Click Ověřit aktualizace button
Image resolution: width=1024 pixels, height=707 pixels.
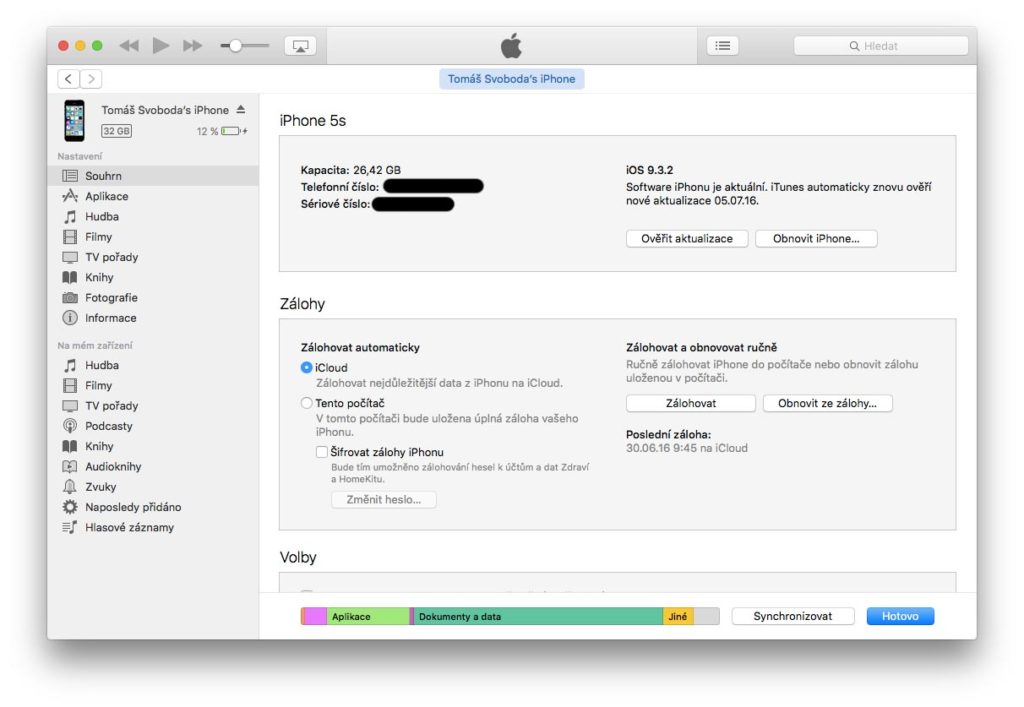[686, 238]
